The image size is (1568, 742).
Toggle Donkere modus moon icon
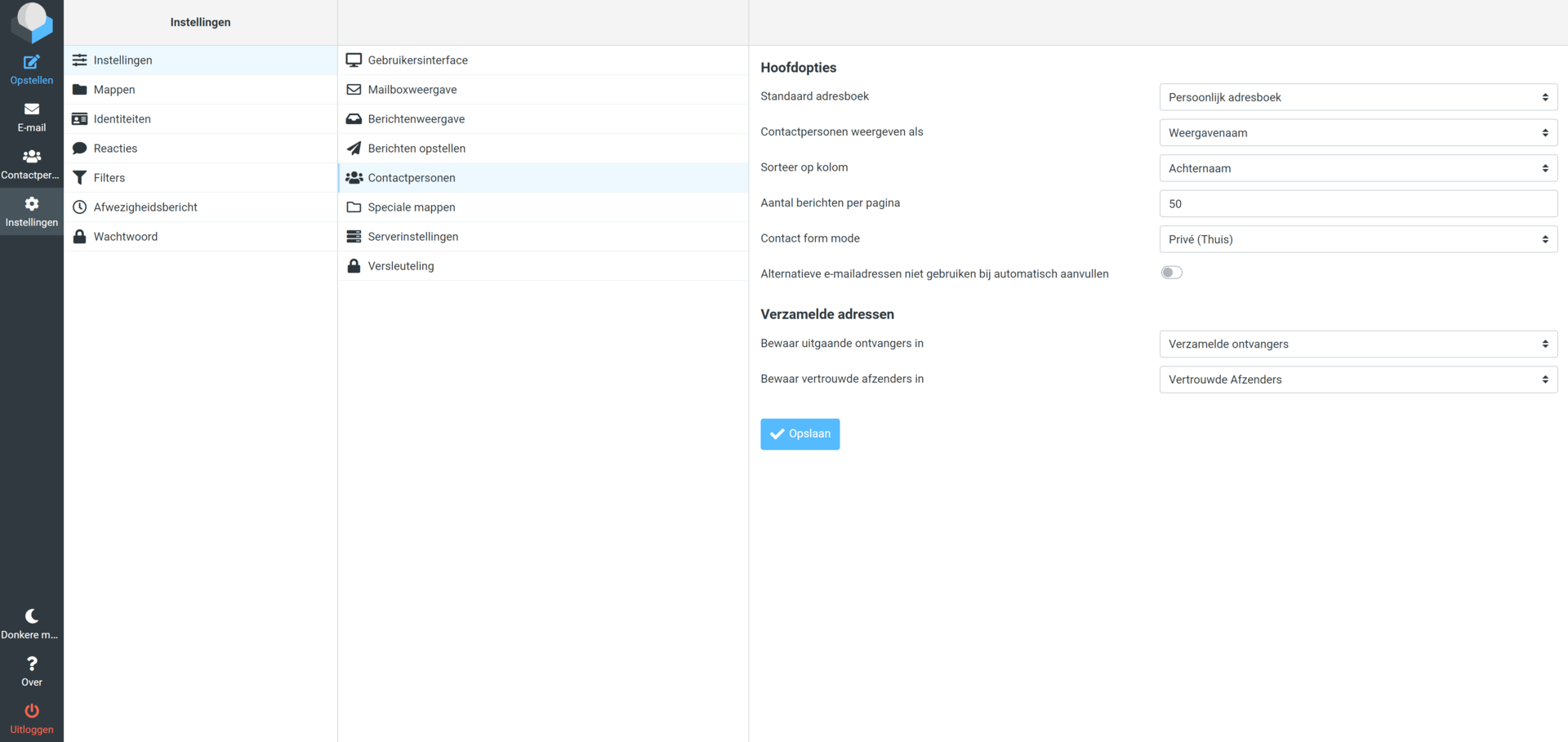pyautogui.click(x=31, y=616)
